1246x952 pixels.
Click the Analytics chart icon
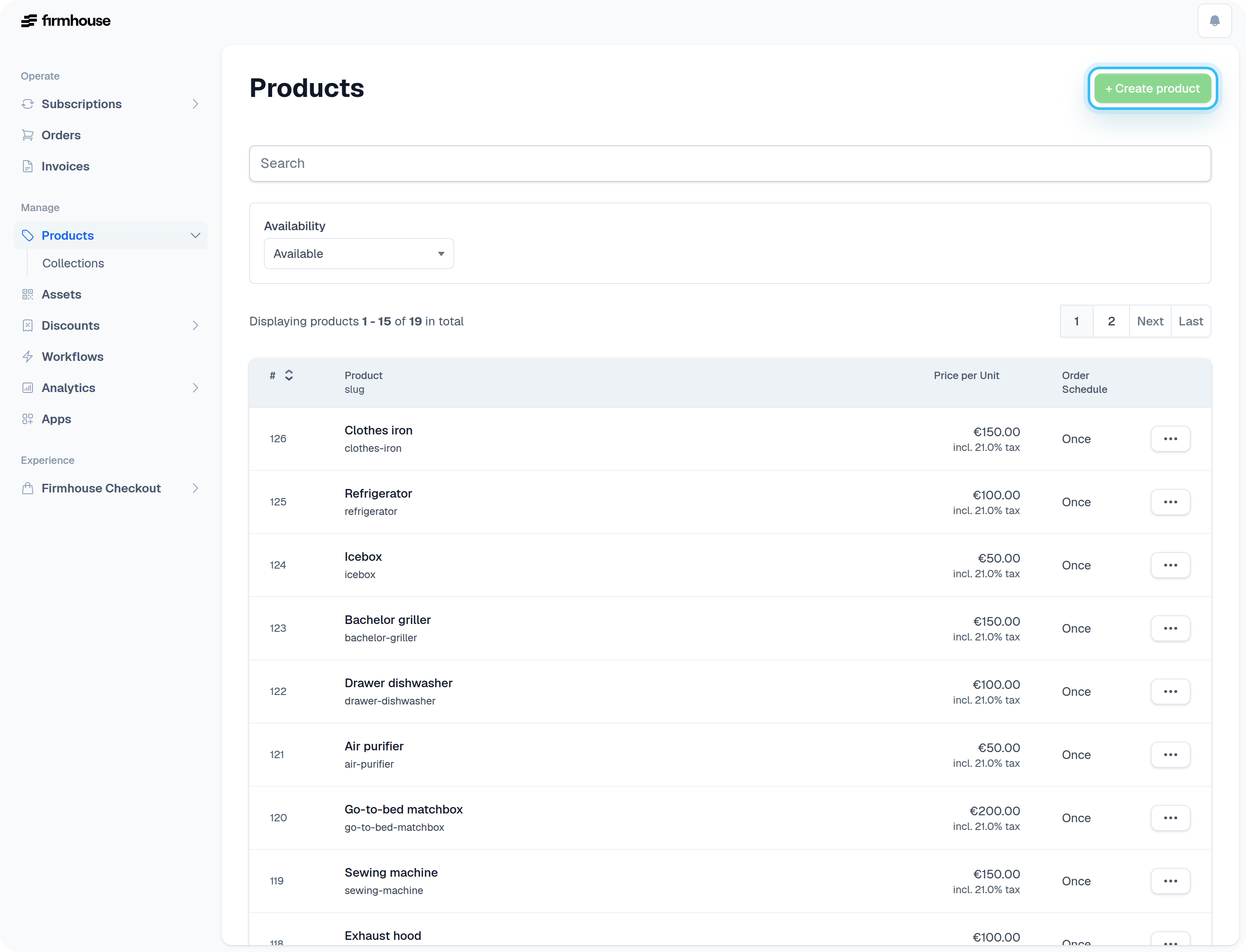[x=27, y=388]
